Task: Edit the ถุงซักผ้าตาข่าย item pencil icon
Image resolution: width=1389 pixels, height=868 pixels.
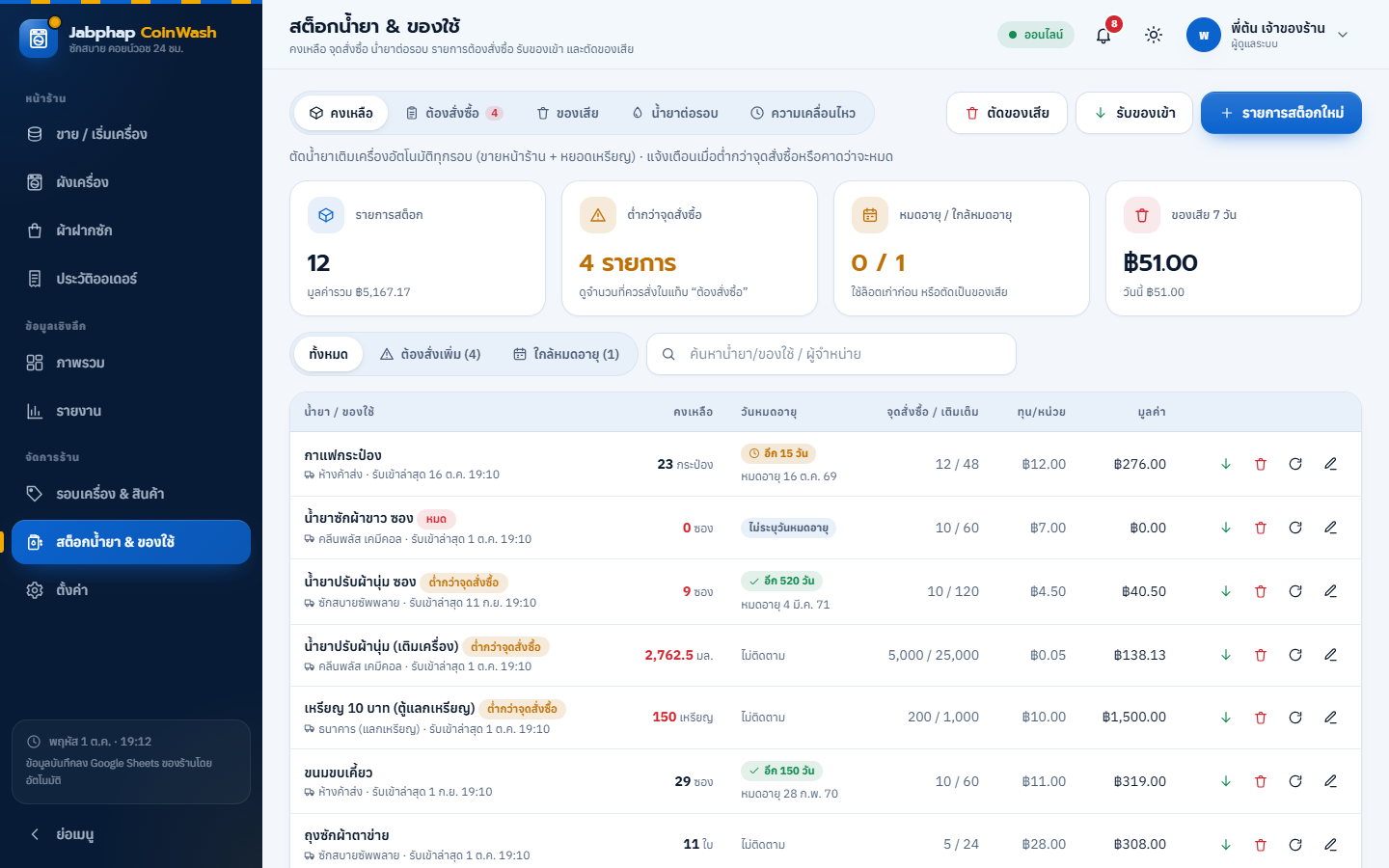Action: 1330,845
